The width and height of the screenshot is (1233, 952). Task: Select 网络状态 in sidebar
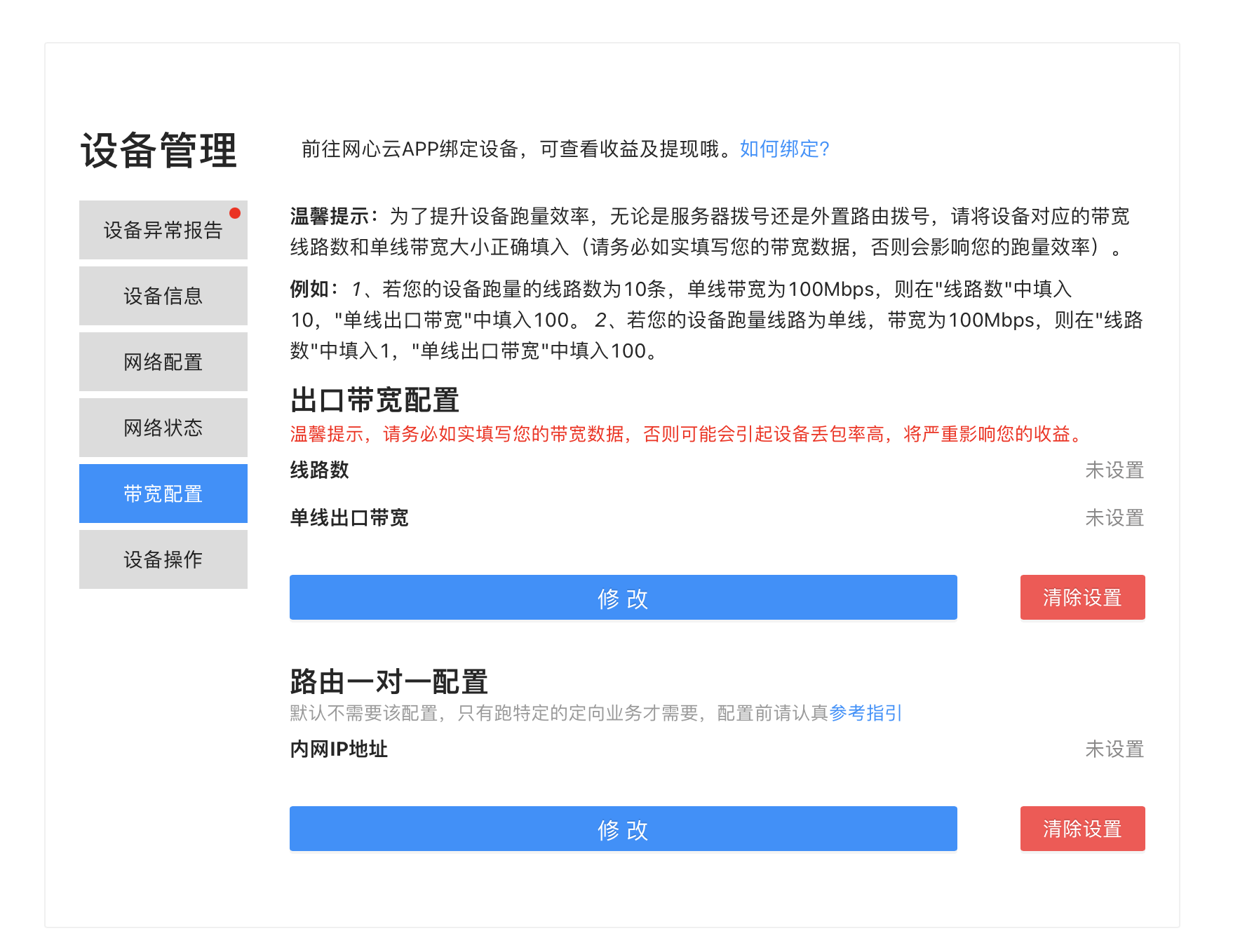click(x=163, y=428)
